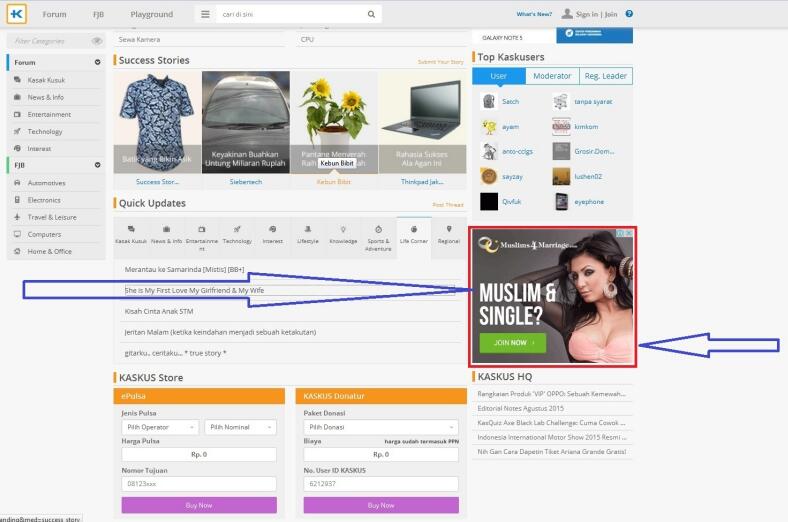
Task: Open Interest sidebar icon
Action: point(17,148)
